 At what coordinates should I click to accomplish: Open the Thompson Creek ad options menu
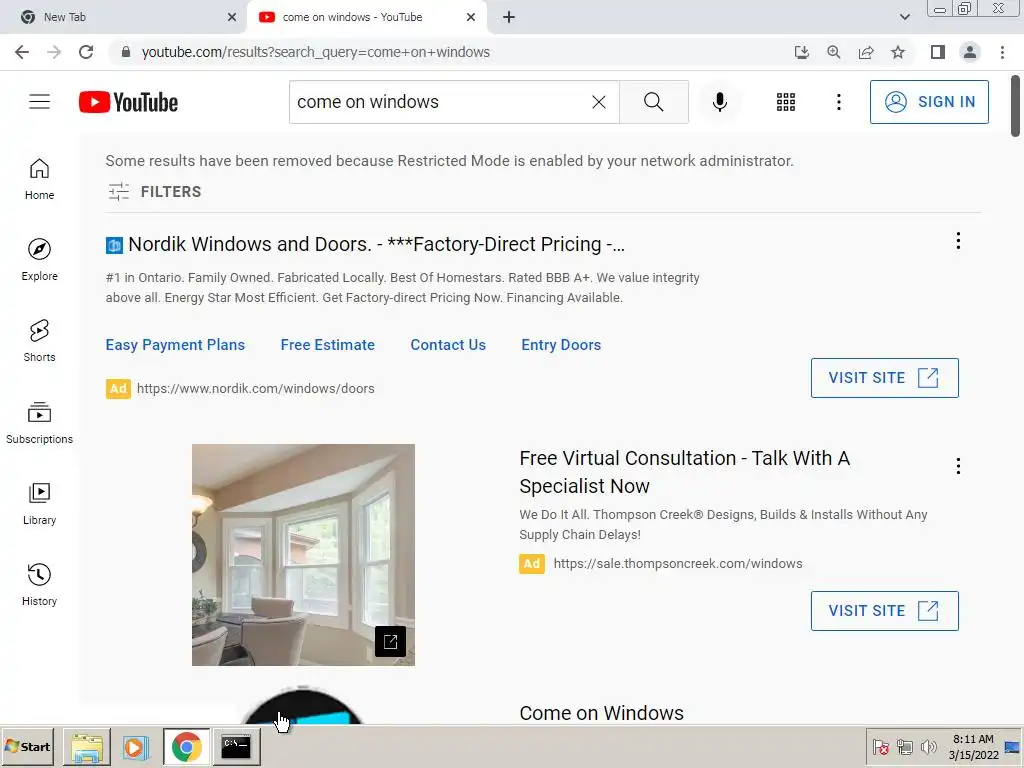coord(958,466)
